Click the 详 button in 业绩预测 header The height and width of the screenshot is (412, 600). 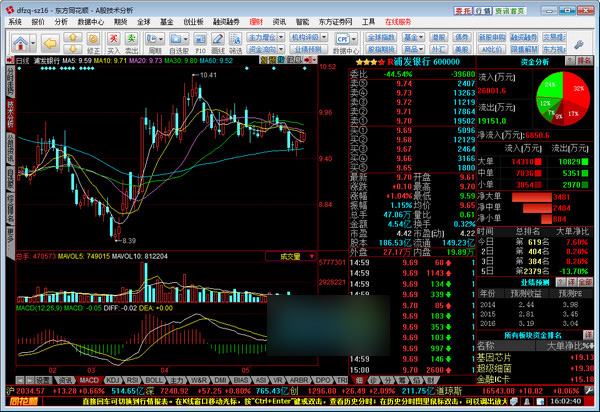tap(571, 282)
